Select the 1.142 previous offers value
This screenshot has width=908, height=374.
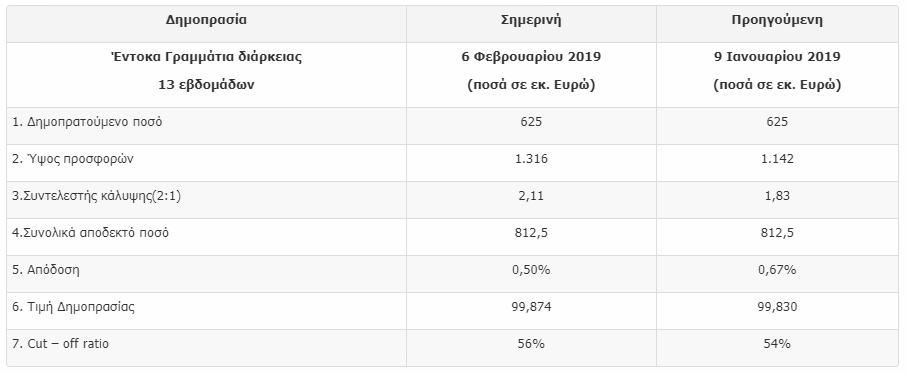(777, 159)
